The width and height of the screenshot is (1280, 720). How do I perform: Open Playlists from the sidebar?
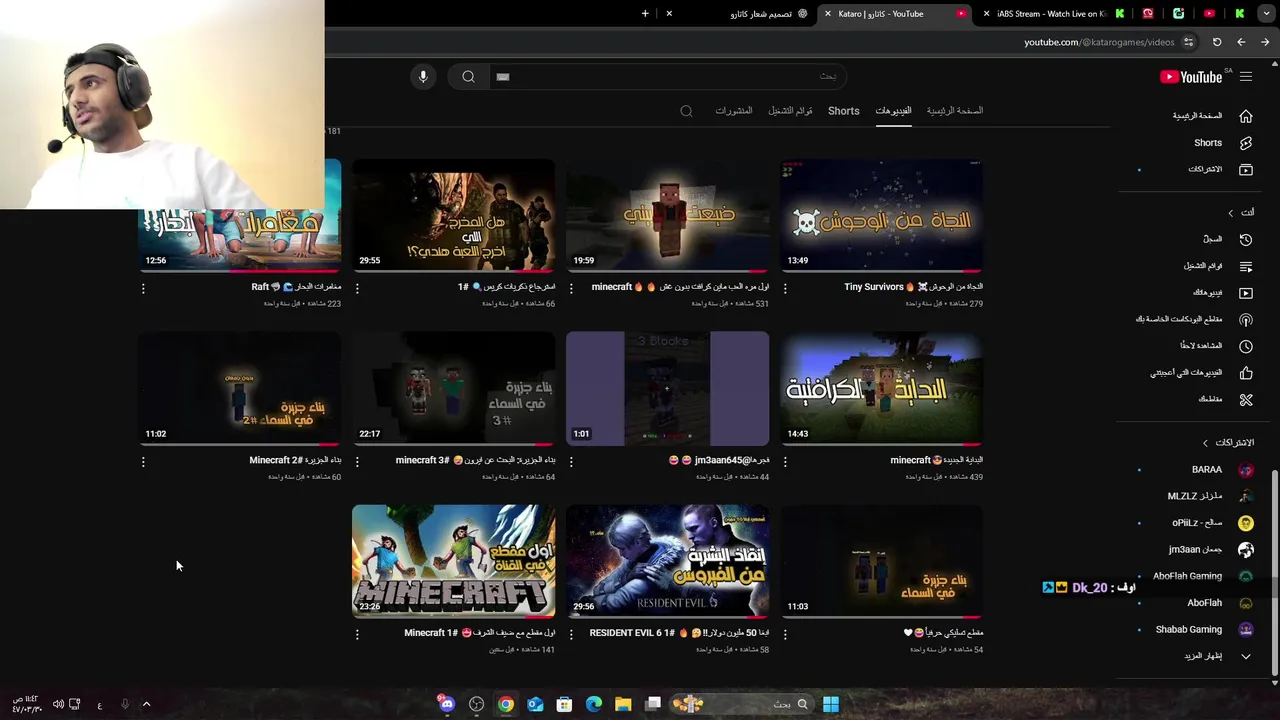[1203, 266]
